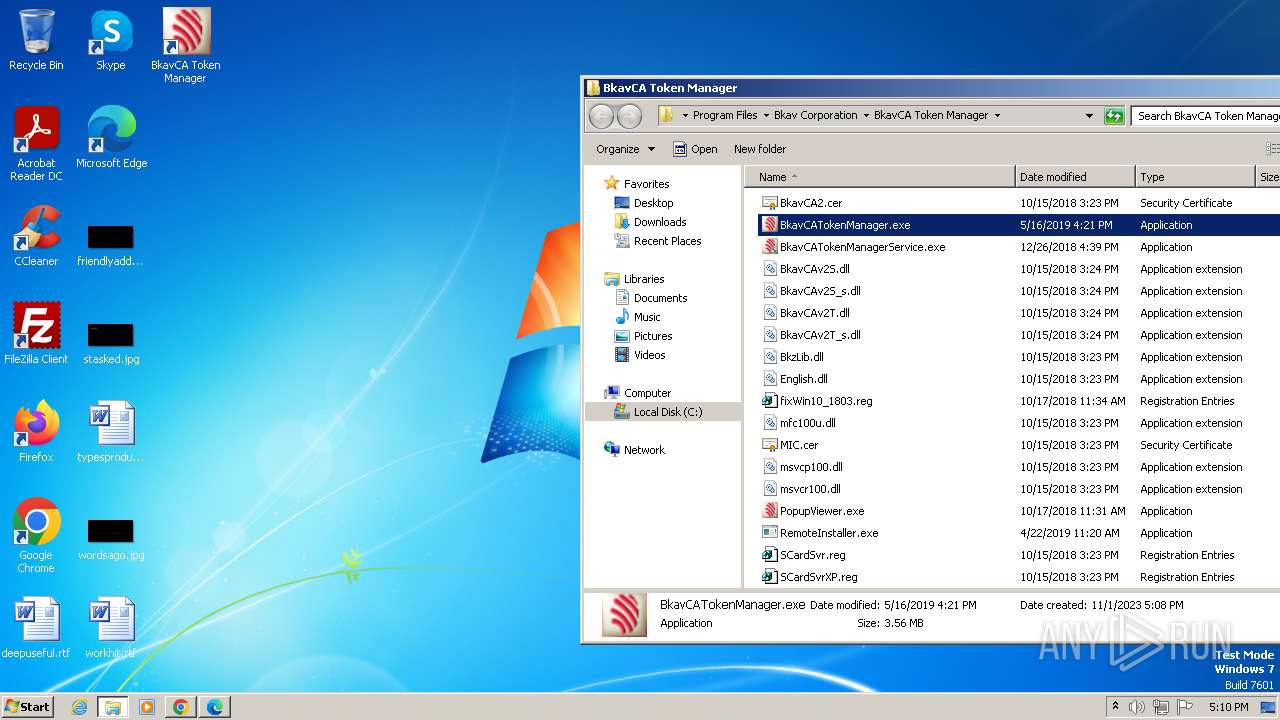Sort files by the Name column header
The image size is (1280, 720).
(880, 177)
